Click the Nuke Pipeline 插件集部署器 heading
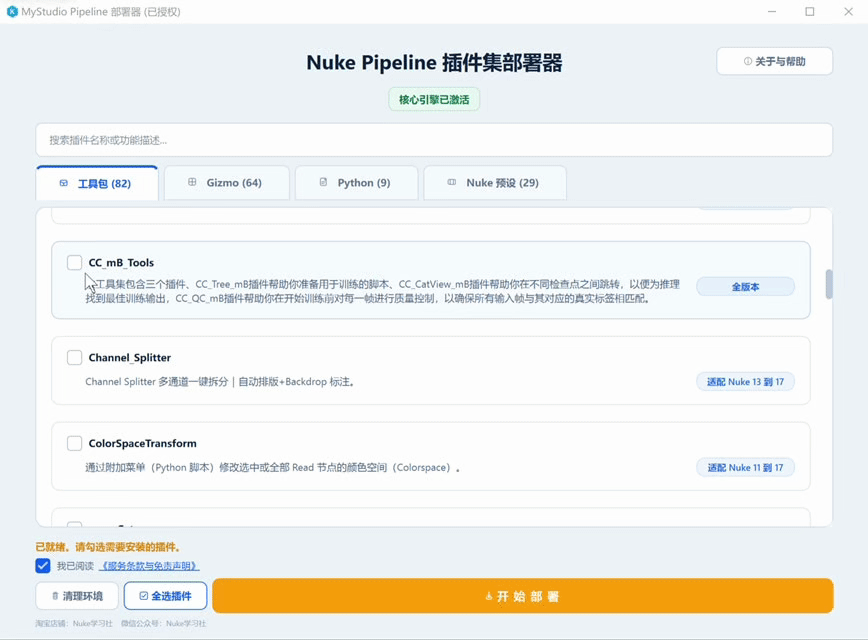The width and height of the screenshot is (868, 640). [x=434, y=63]
